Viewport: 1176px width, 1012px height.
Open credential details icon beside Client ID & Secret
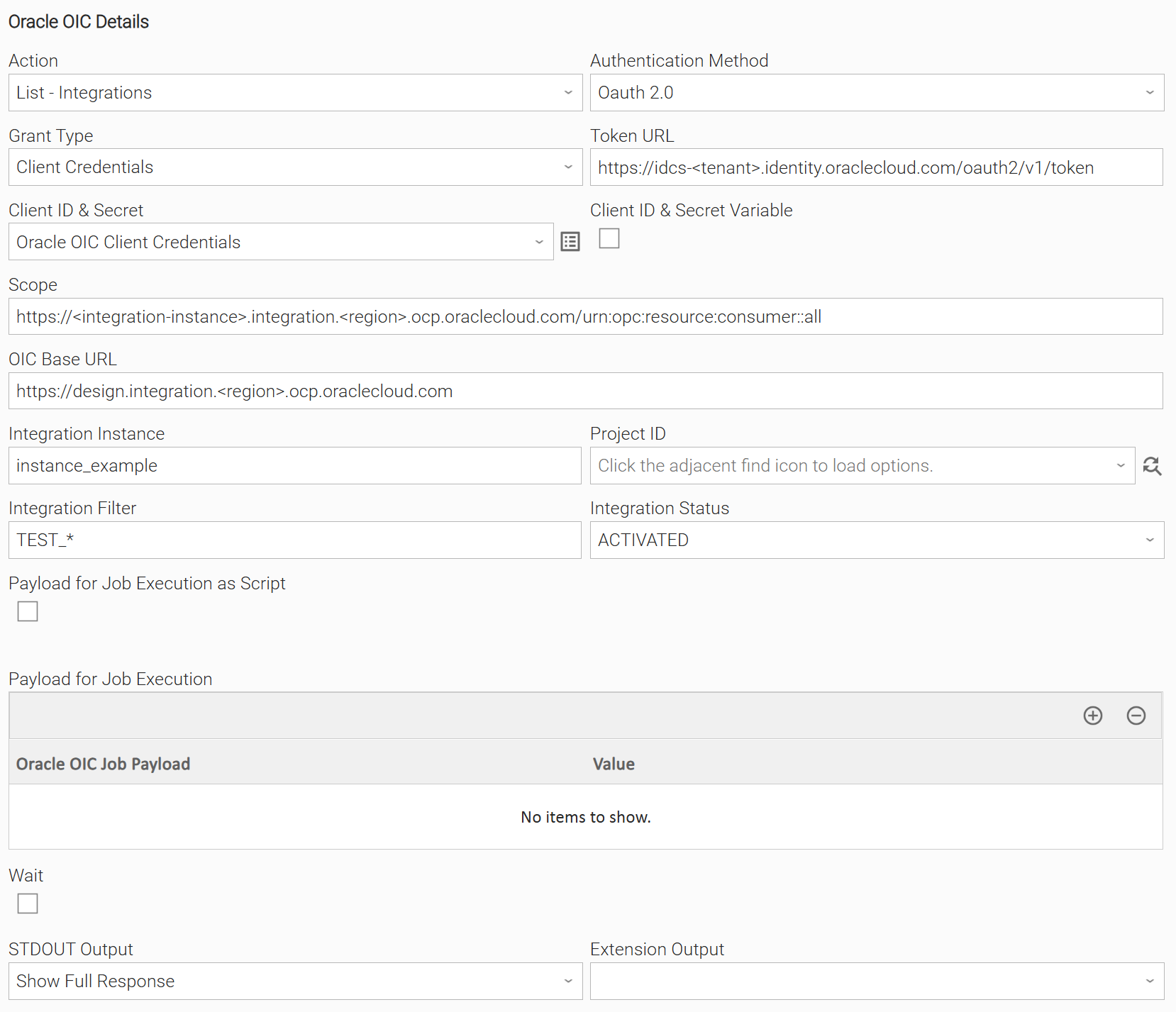(x=570, y=242)
